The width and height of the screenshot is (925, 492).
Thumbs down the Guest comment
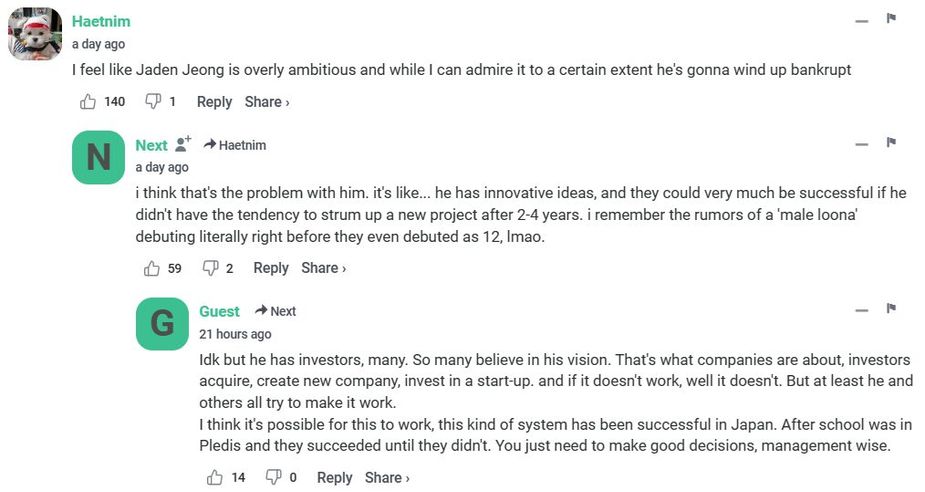click(x=273, y=478)
